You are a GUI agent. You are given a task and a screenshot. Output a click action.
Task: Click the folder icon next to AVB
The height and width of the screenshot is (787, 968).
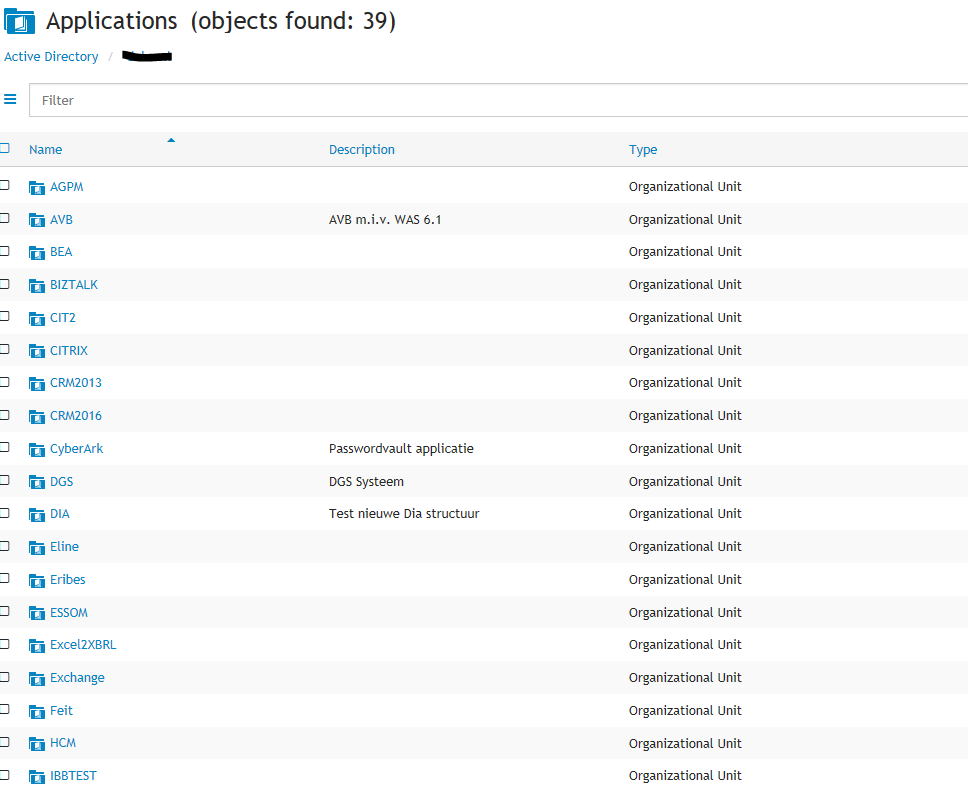click(37, 220)
